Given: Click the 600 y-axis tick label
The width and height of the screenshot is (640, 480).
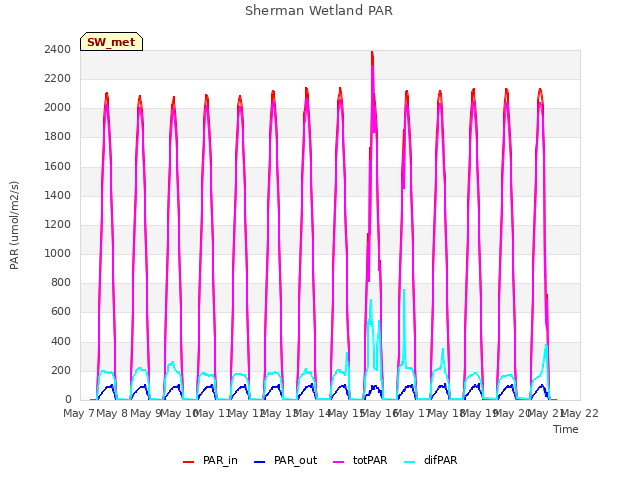Looking at the screenshot, I should (61, 312).
